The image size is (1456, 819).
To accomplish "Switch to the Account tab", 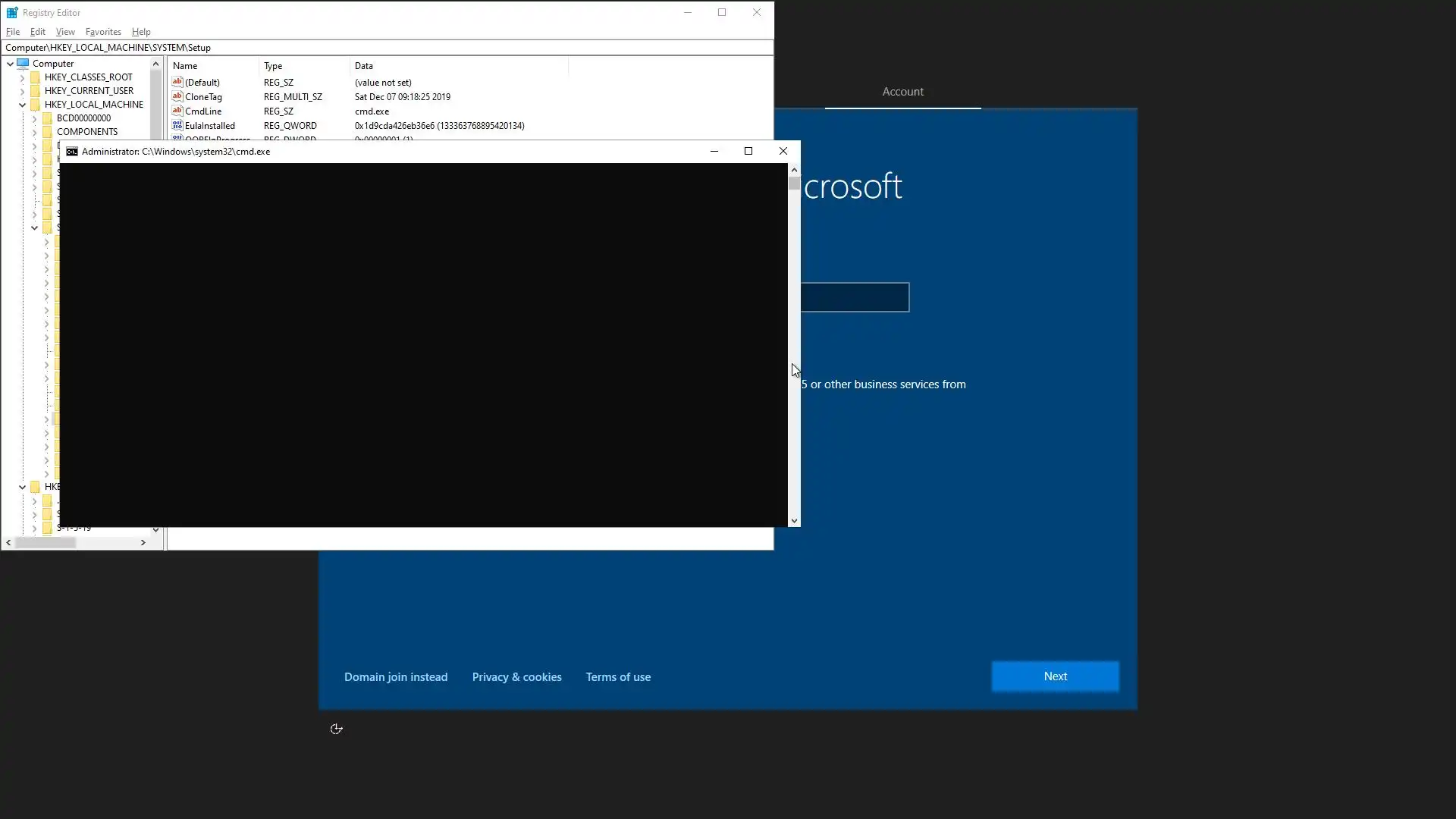I will click(902, 92).
